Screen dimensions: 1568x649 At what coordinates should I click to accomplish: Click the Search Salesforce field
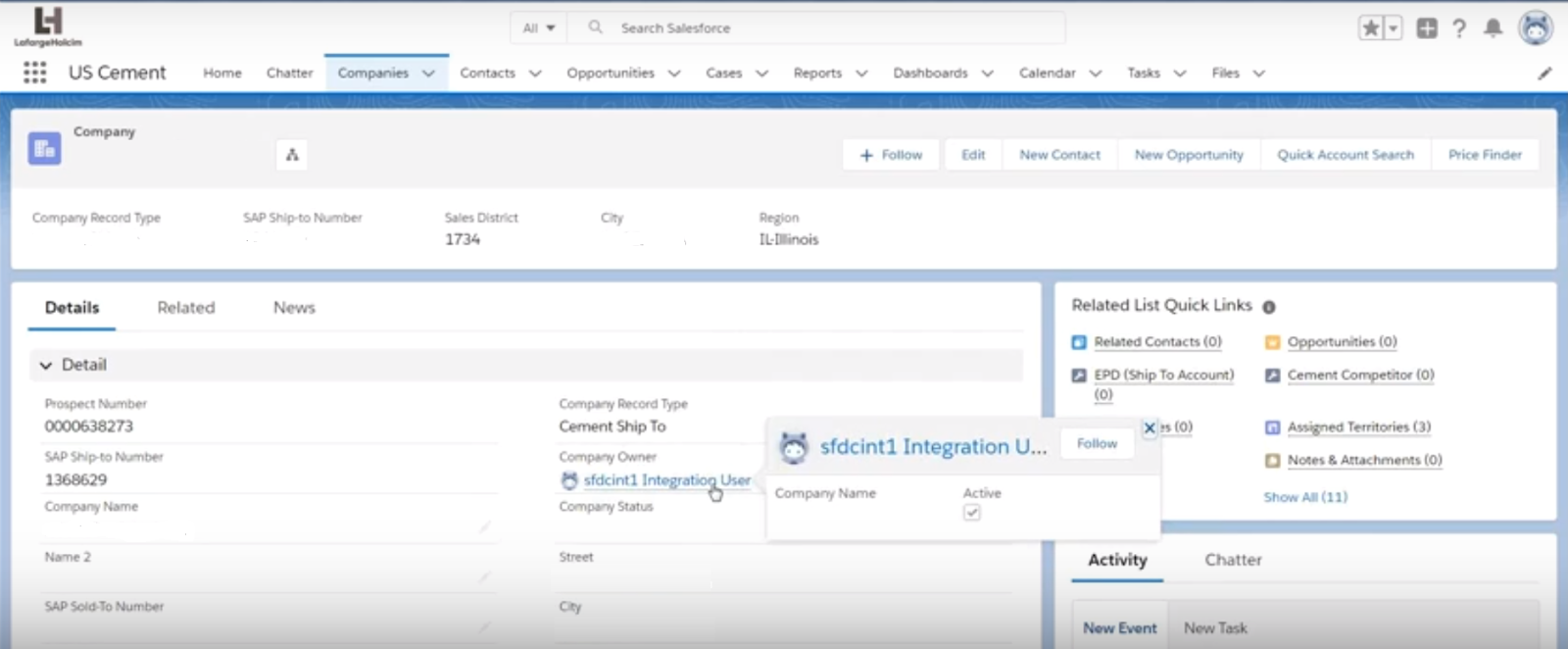click(x=815, y=27)
